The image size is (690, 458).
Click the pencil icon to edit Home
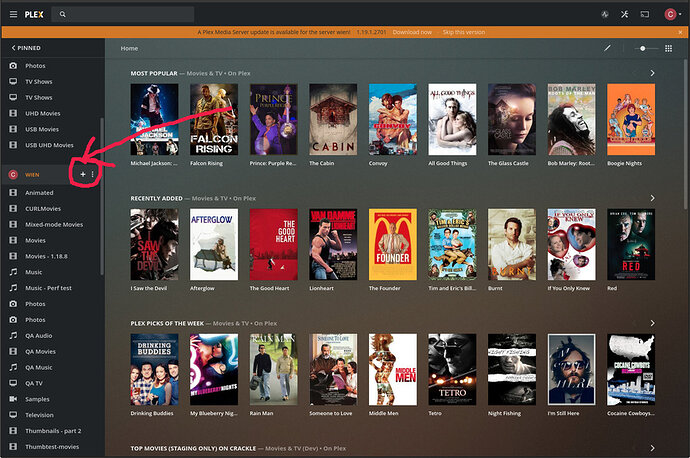[x=607, y=48]
